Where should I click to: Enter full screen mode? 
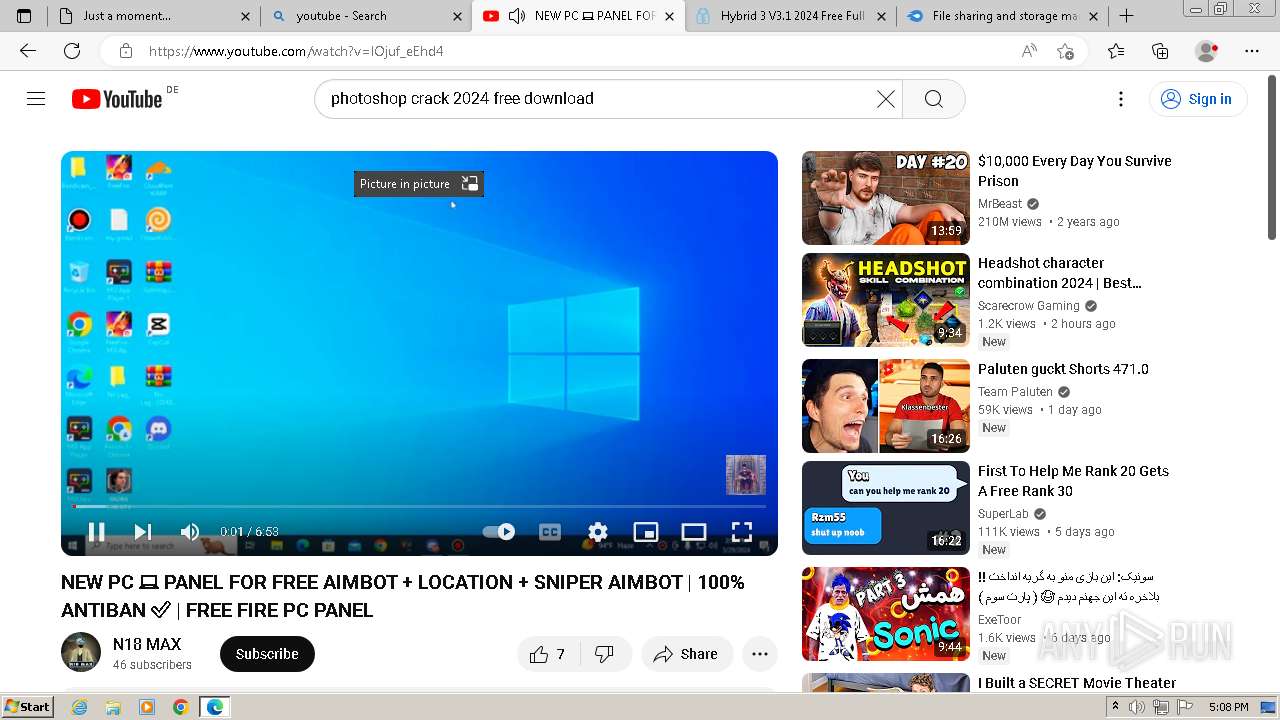[x=742, y=532]
